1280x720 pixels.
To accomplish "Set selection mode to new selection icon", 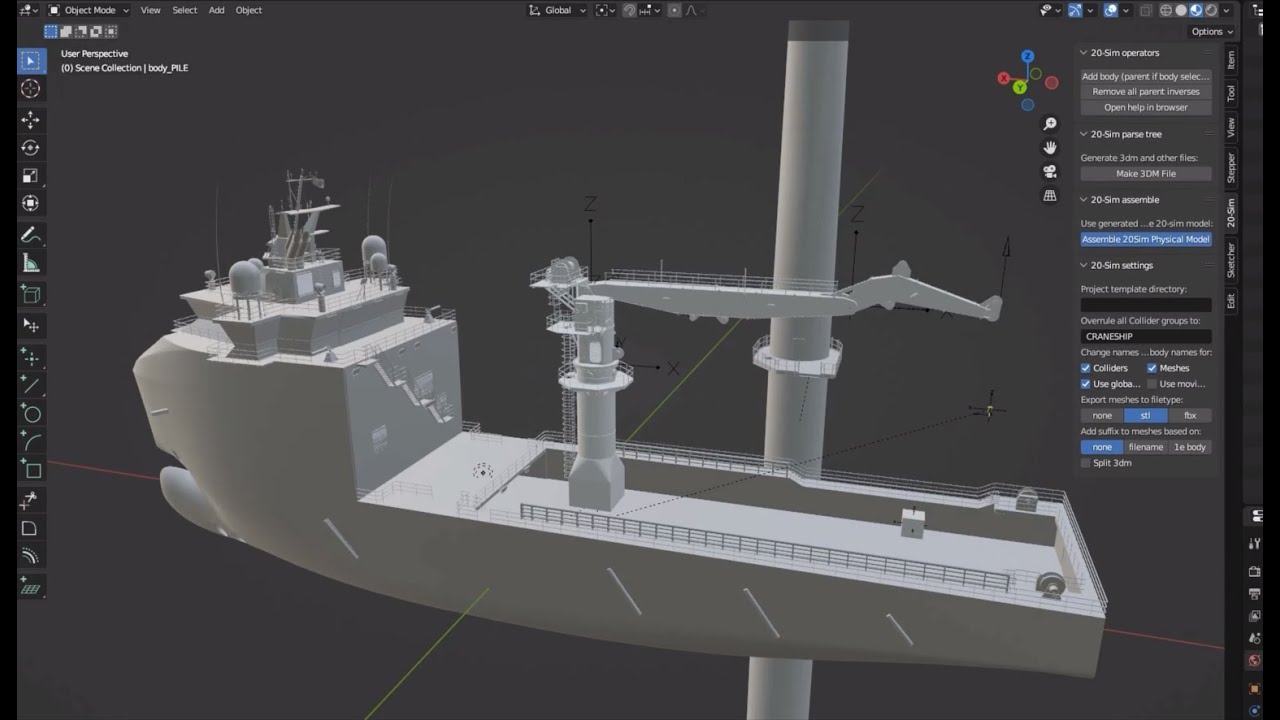I will [49, 32].
